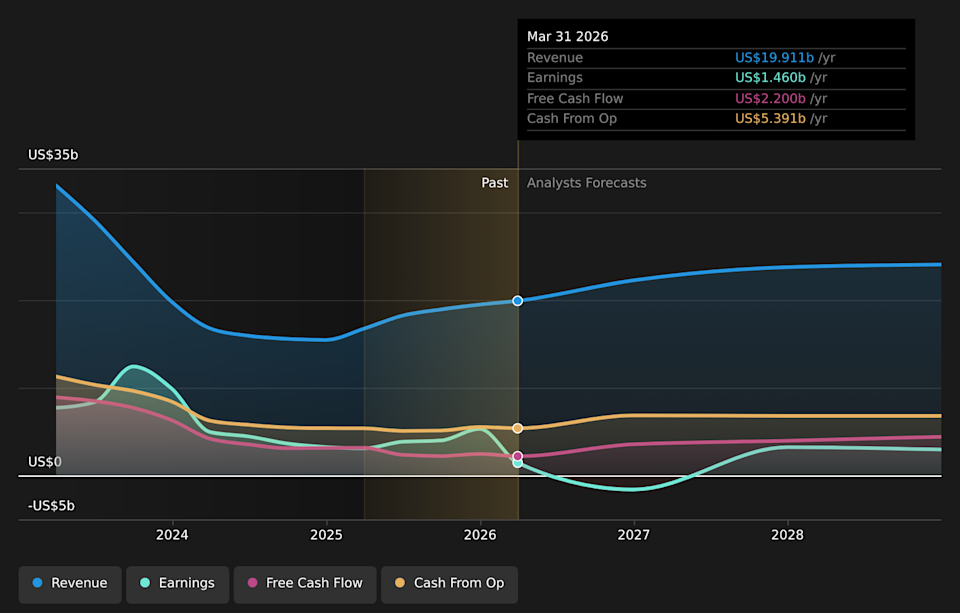Toggle the Free Cash Flow legend series
This screenshot has height=613, width=960.
tap(305, 584)
